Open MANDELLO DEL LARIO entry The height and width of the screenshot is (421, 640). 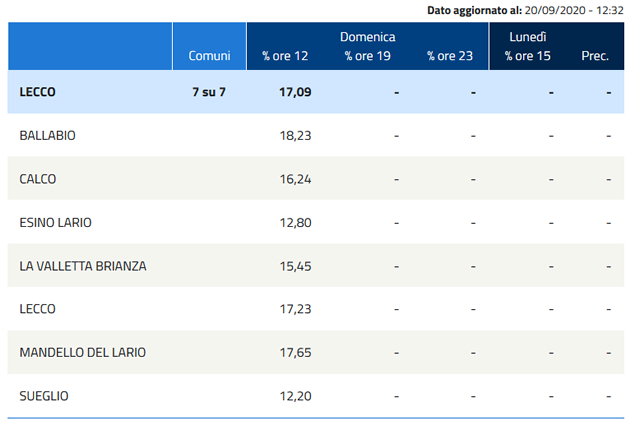(83, 352)
